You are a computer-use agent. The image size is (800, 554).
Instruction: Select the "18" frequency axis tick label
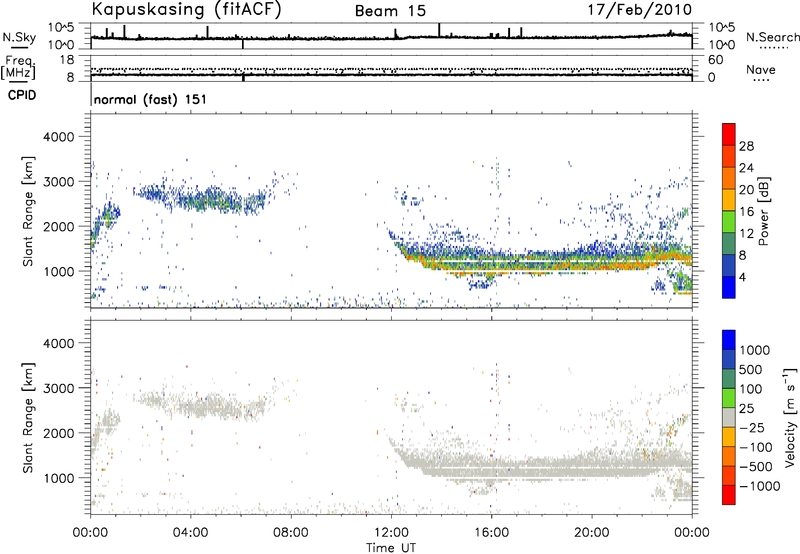[x=67, y=60]
